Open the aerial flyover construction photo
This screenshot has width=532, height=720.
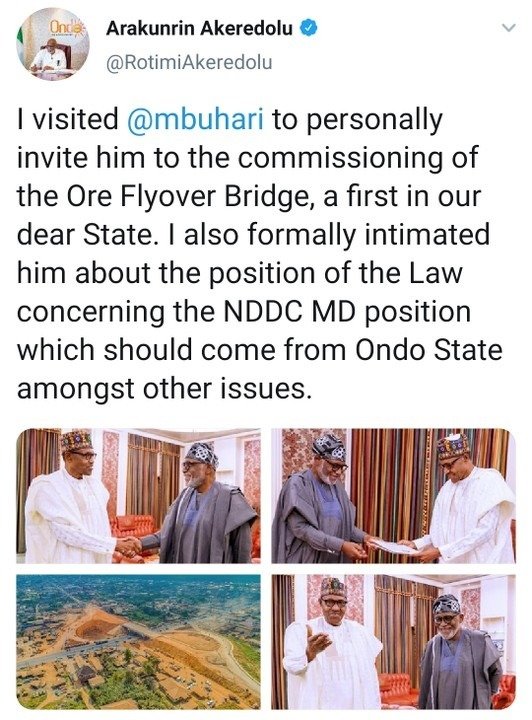click(x=139, y=641)
